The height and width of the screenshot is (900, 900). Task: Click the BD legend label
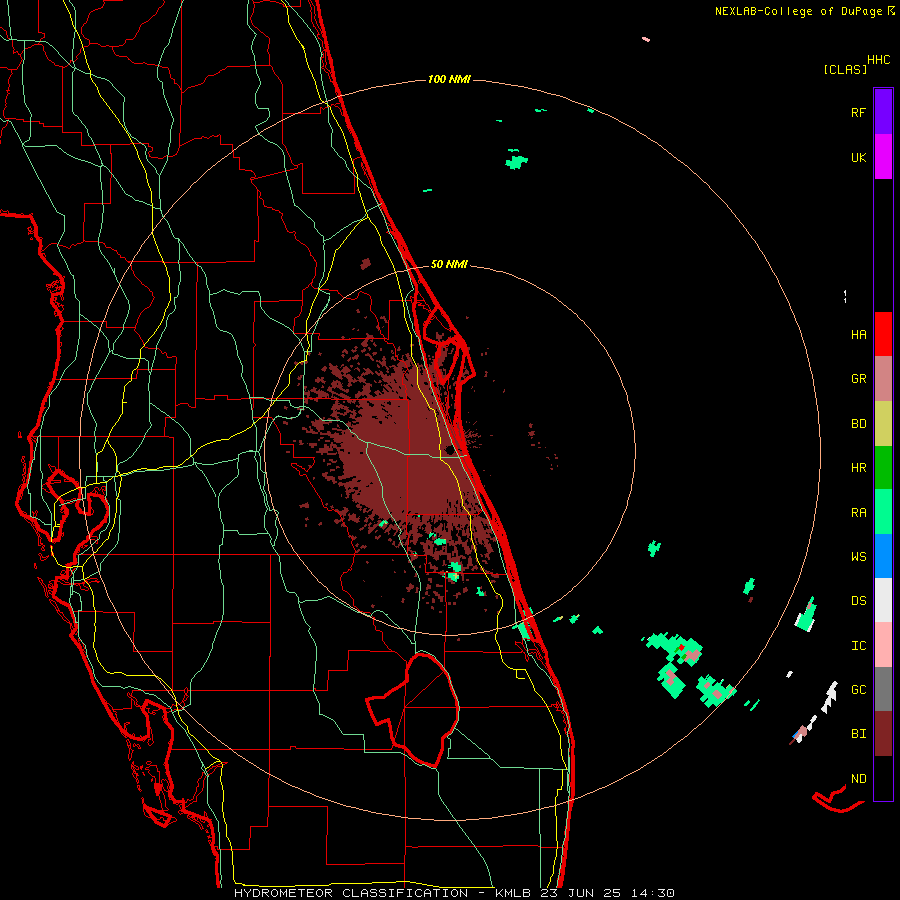pyautogui.click(x=858, y=424)
